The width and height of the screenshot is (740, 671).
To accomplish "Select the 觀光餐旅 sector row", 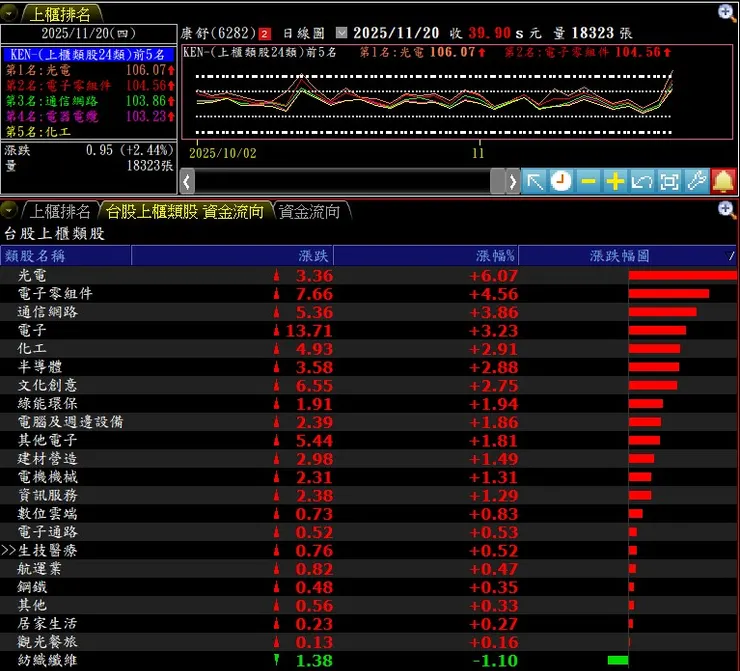I will click(368, 642).
